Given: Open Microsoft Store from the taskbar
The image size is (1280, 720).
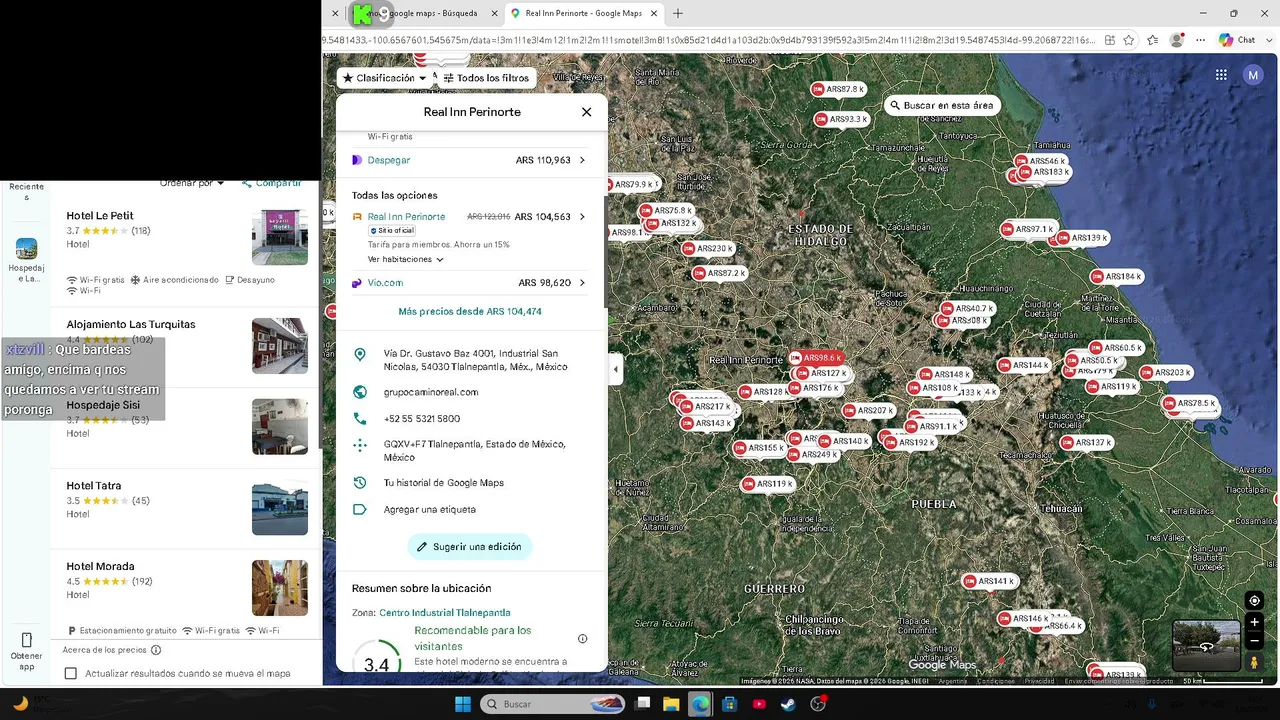Looking at the screenshot, I should pyautogui.click(x=730, y=704).
